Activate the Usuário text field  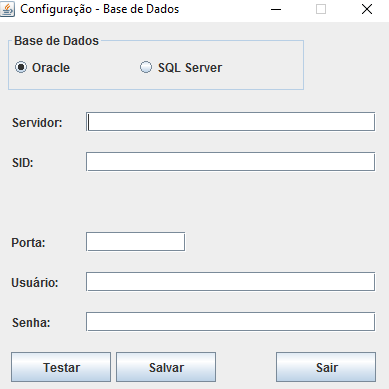(230, 282)
